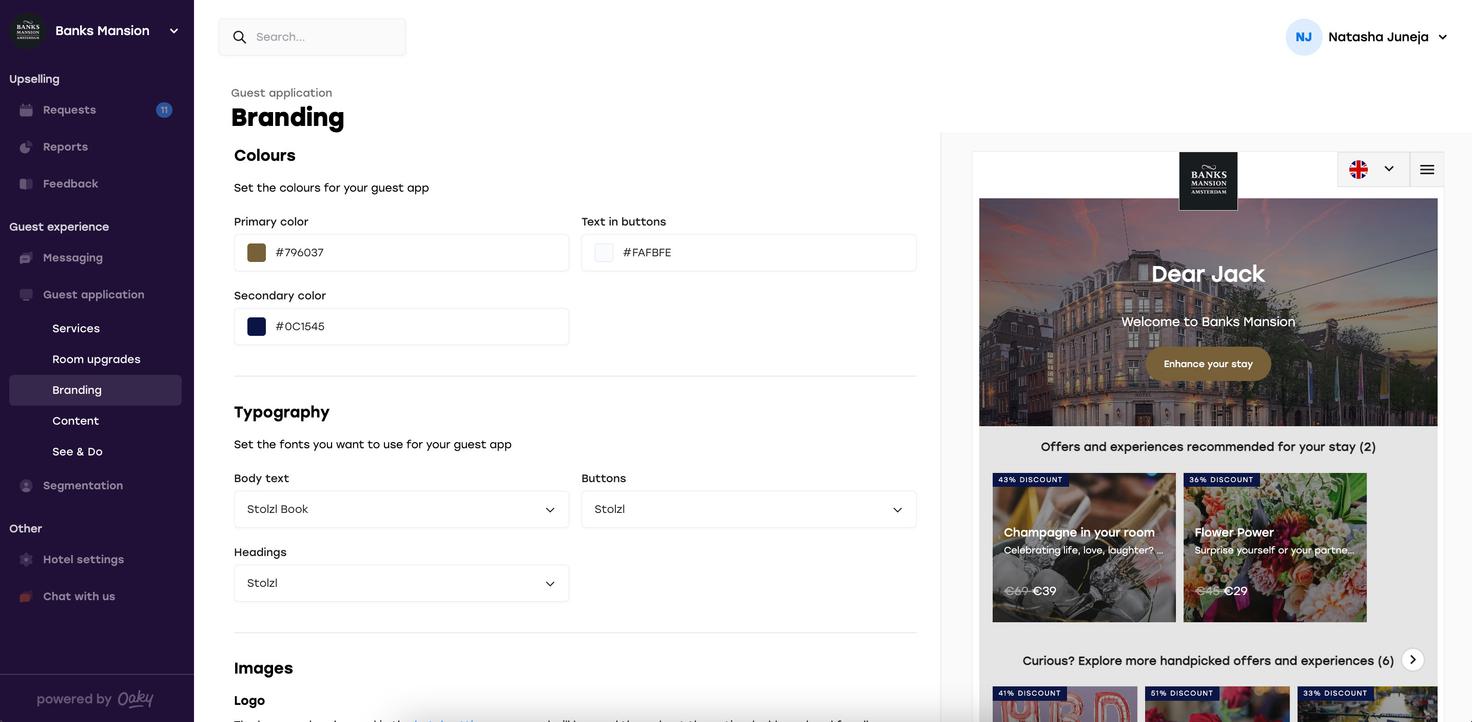Click the Primary color swatch
Image resolution: width=1472 pixels, height=722 pixels.
[x=257, y=253]
